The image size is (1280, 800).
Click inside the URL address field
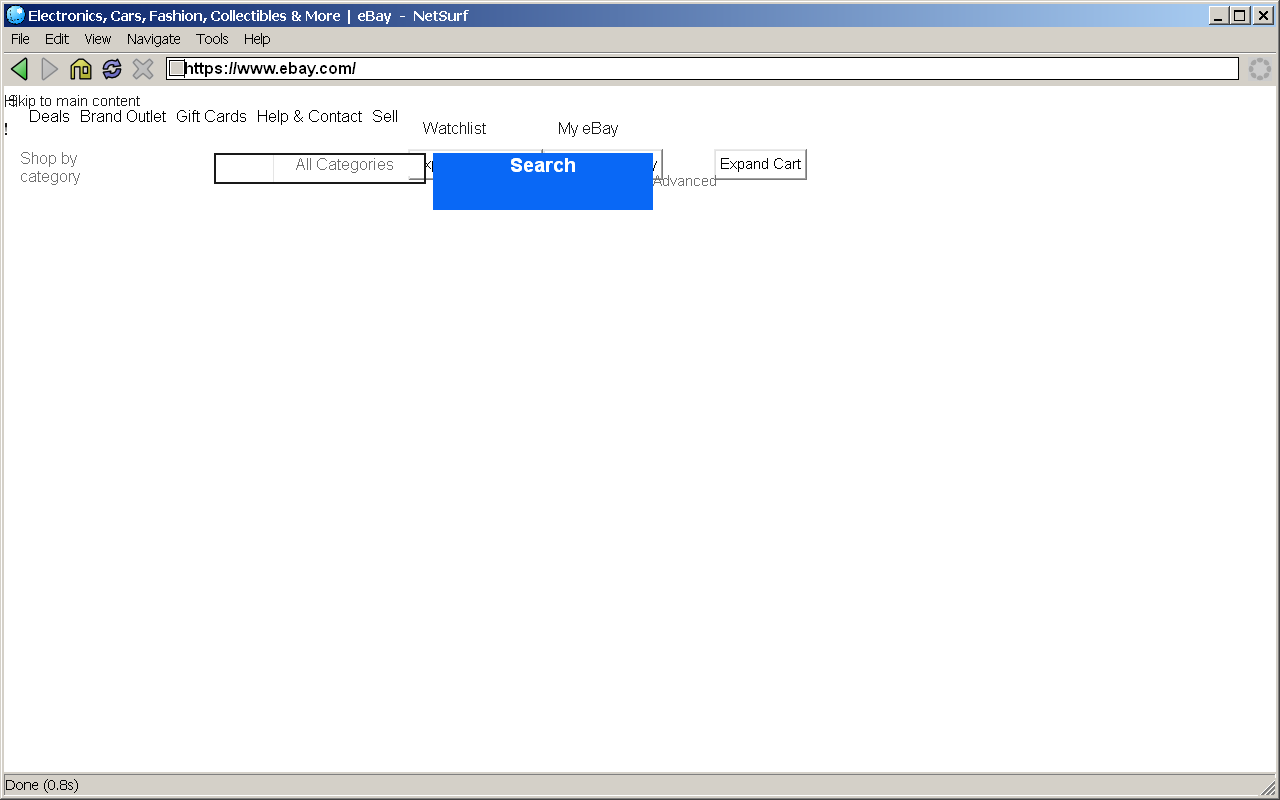click(700, 69)
